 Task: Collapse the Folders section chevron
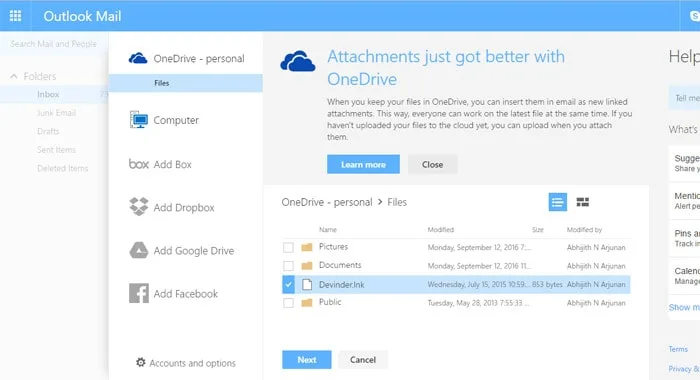(x=14, y=76)
